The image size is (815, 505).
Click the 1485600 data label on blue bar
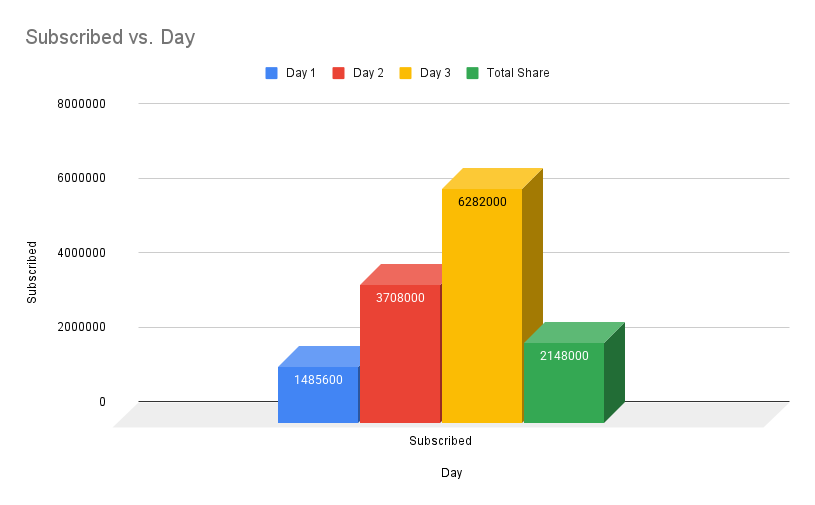click(318, 381)
